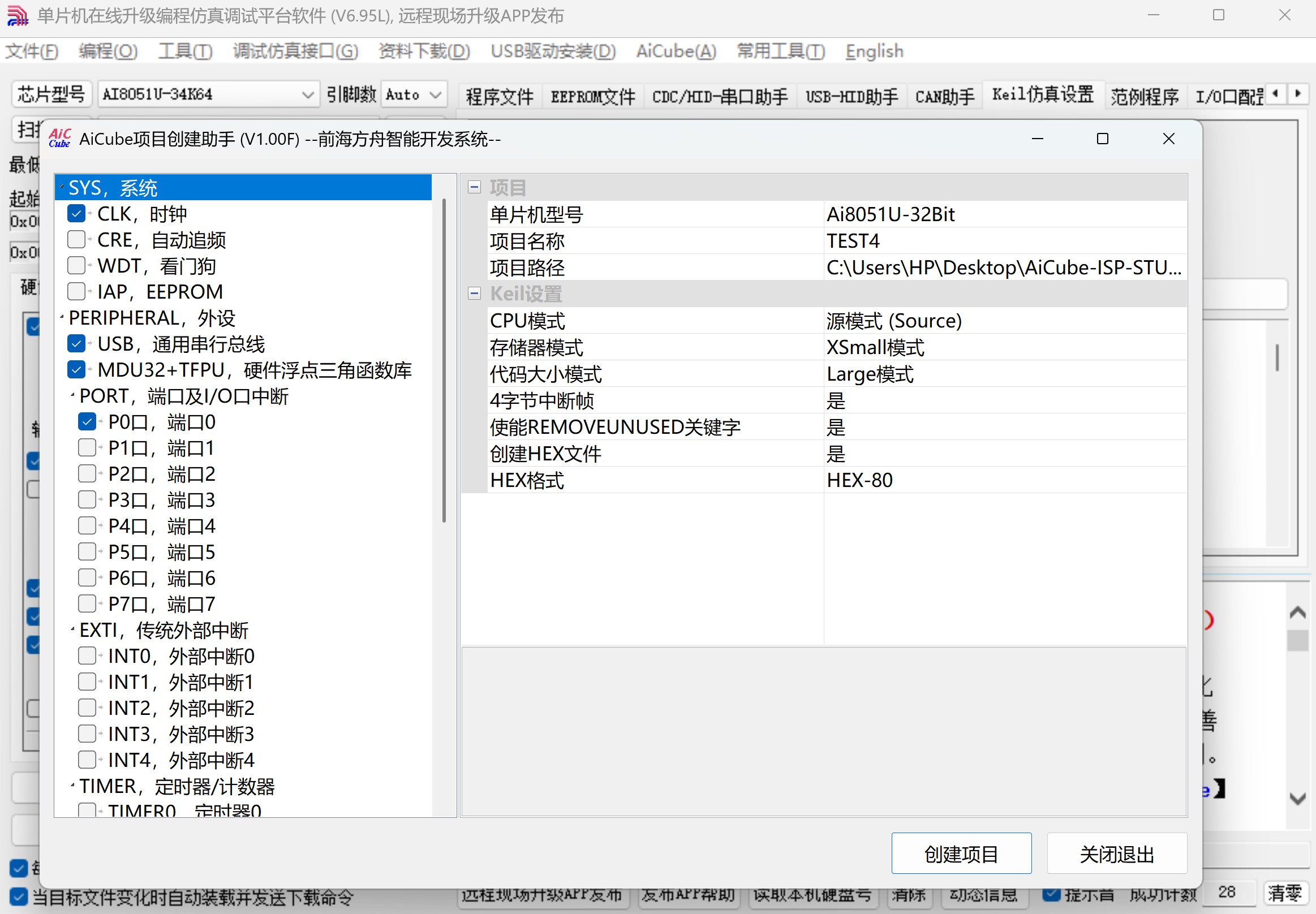1316x914 pixels.
Task: Click the main application logo icon
Action: point(17,15)
